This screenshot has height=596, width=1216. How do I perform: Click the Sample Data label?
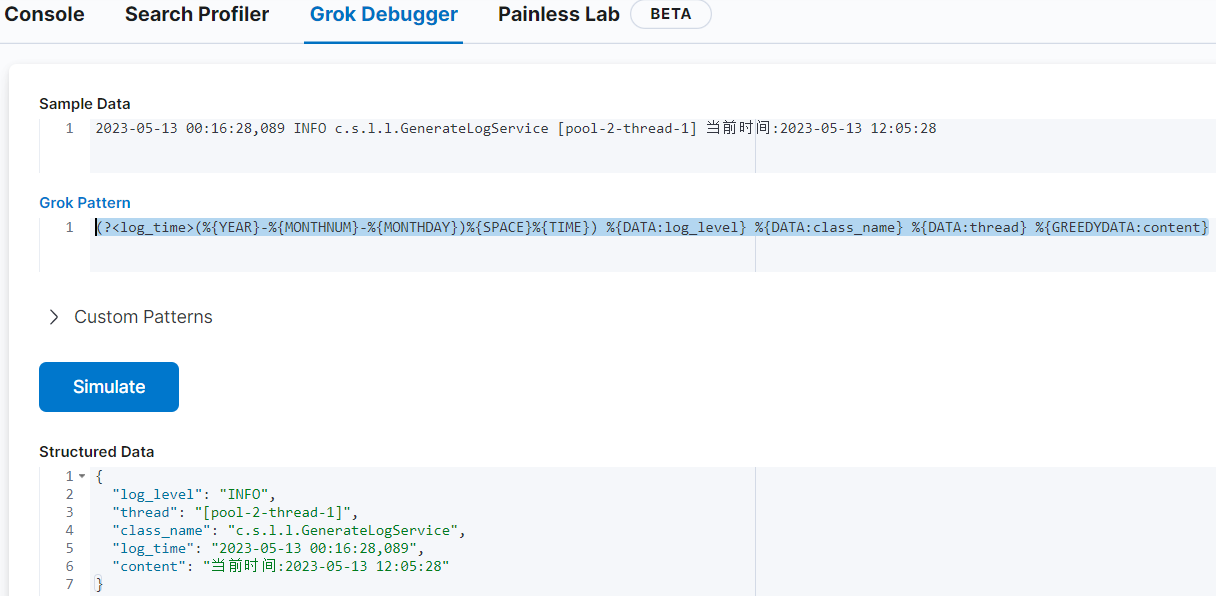[85, 104]
